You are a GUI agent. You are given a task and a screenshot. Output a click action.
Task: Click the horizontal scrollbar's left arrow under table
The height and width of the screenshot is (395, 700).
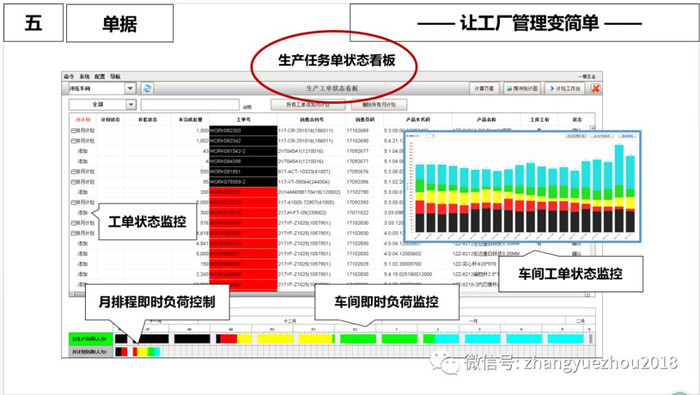click(71, 294)
